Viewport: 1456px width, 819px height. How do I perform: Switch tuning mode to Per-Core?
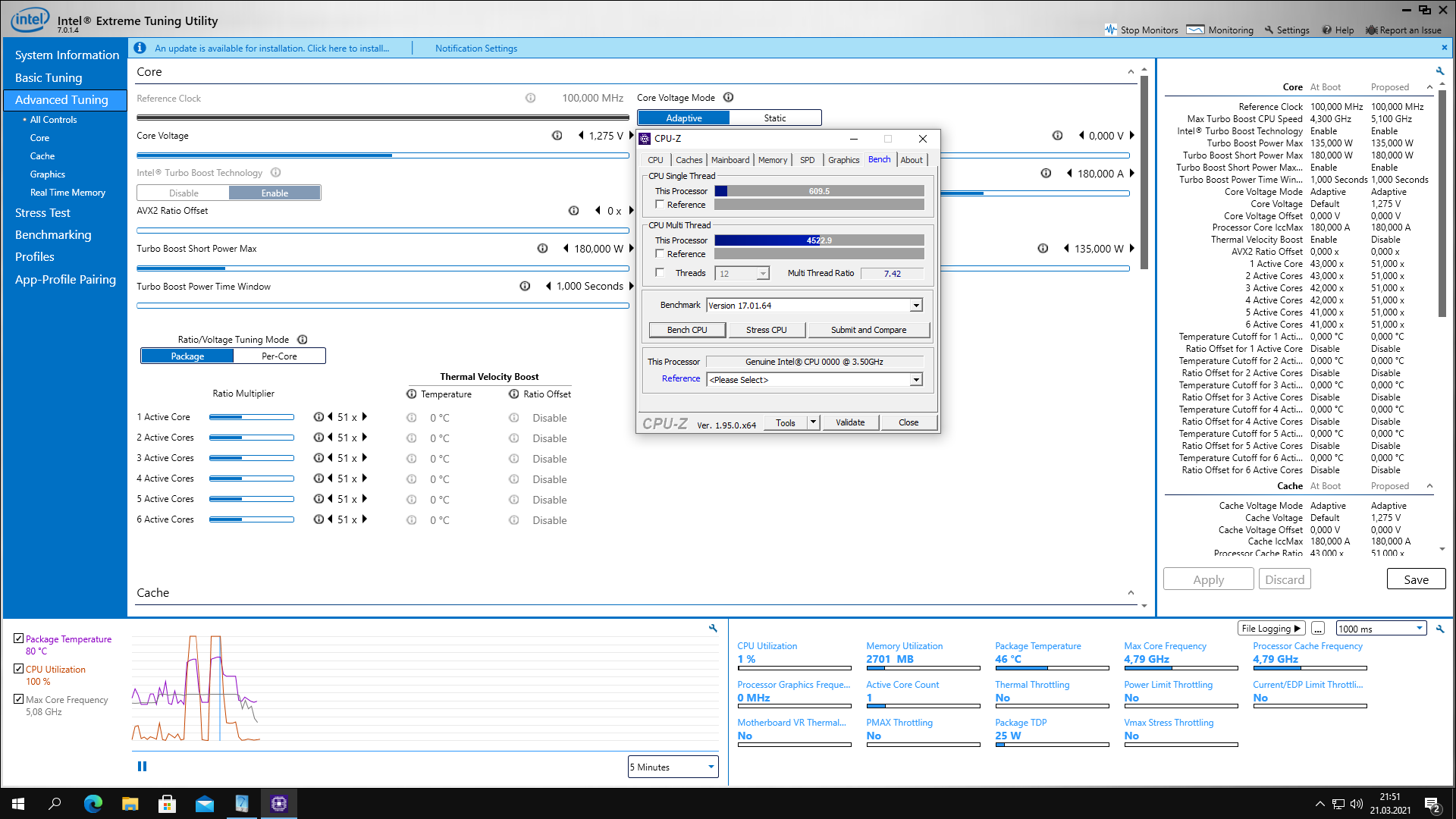tap(279, 356)
